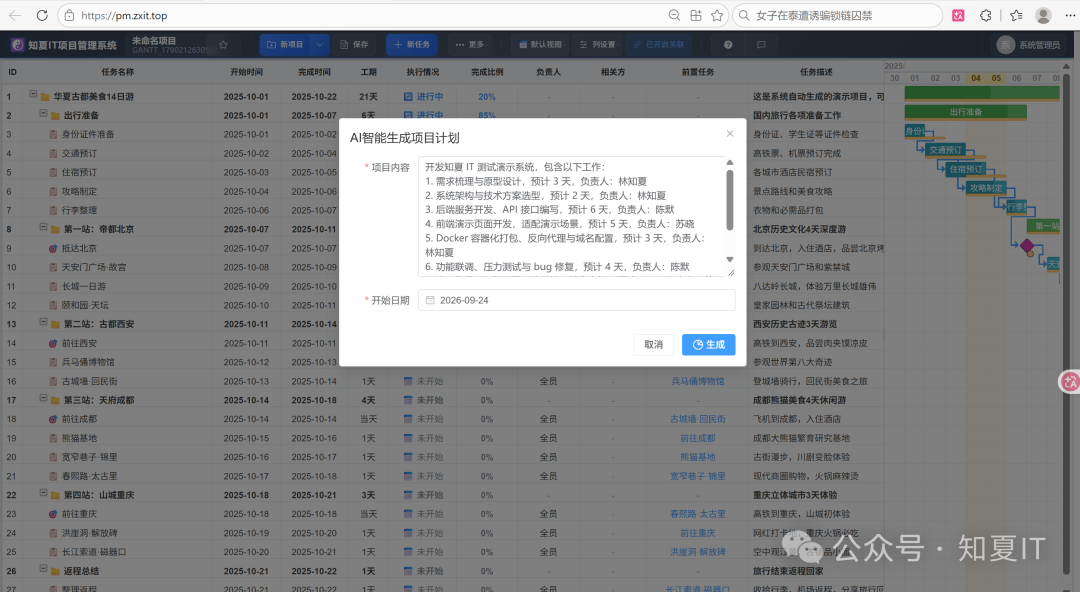Viewport: 1080px width, 592px height.
Task: Collapse the 华夏古都美食14日游 tree node
Action: coord(32,94)
